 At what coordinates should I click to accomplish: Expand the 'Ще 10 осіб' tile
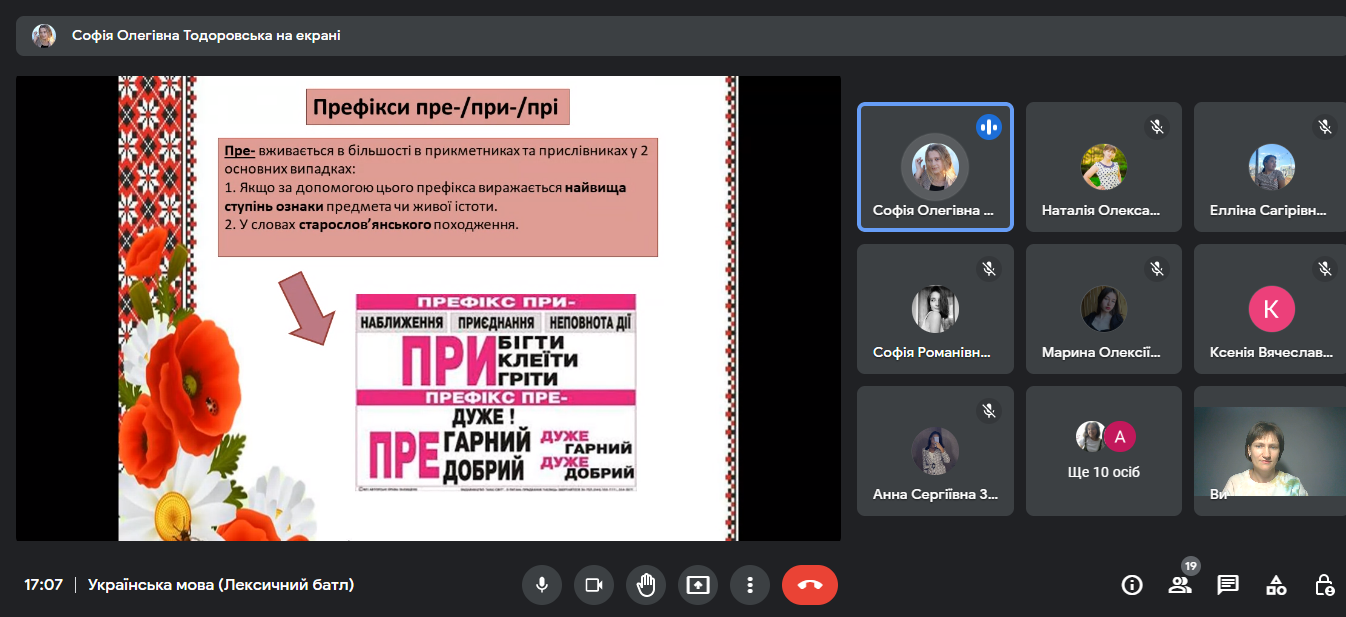tap(1103, 451)
